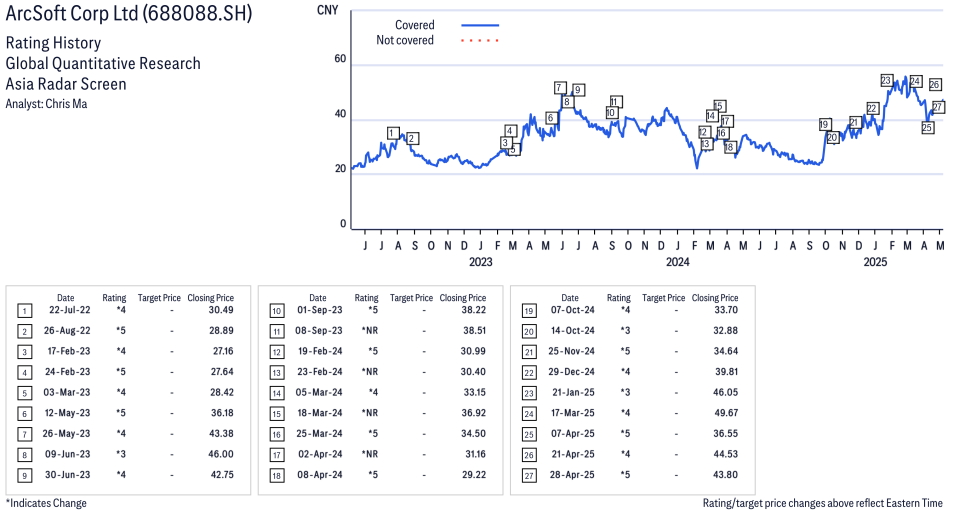Screen dimensions: 954x510
Task: Click Target Price header in first table
Action: (159, 298)
